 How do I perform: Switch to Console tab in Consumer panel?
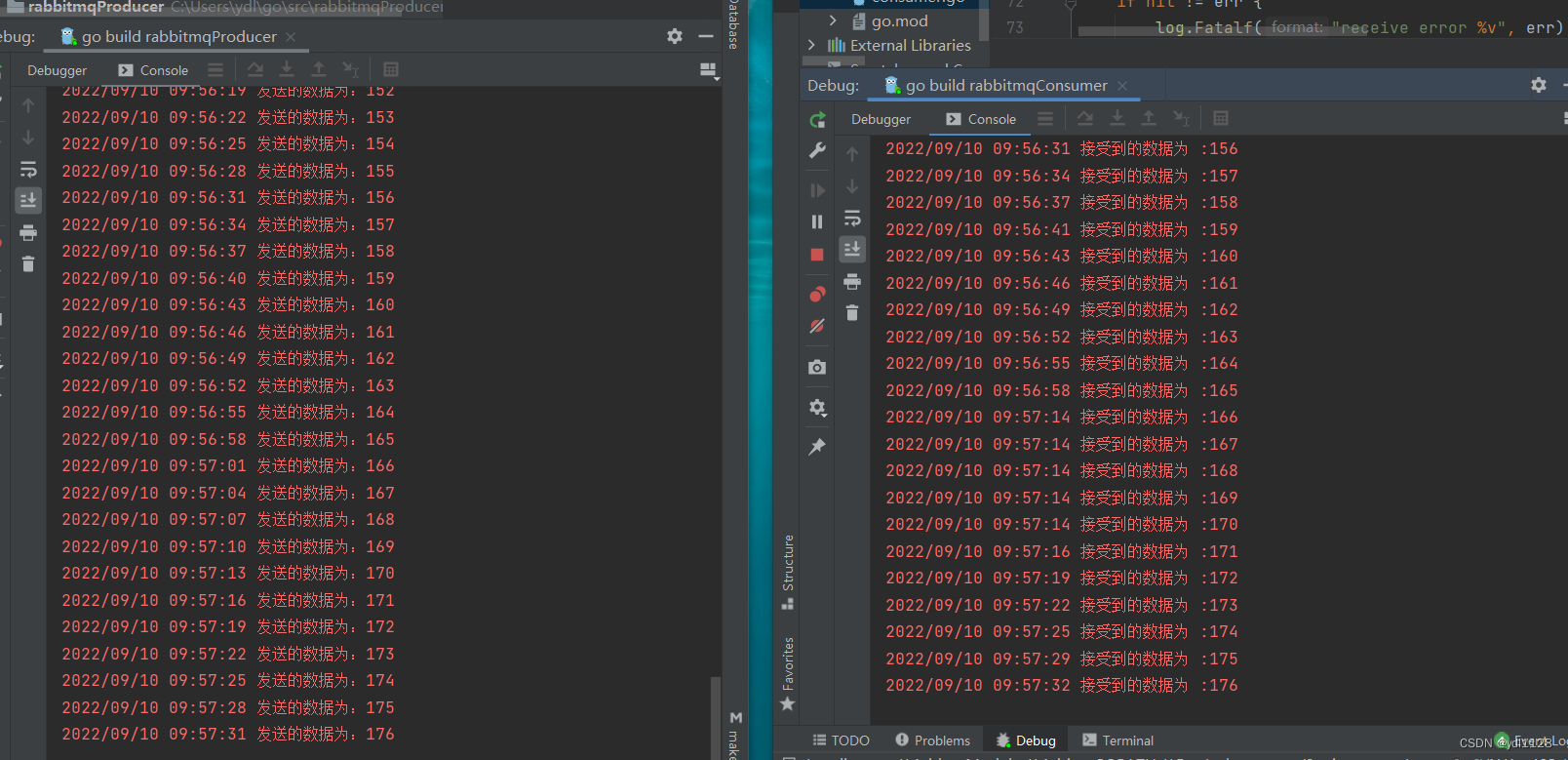[x=981, y=119]
